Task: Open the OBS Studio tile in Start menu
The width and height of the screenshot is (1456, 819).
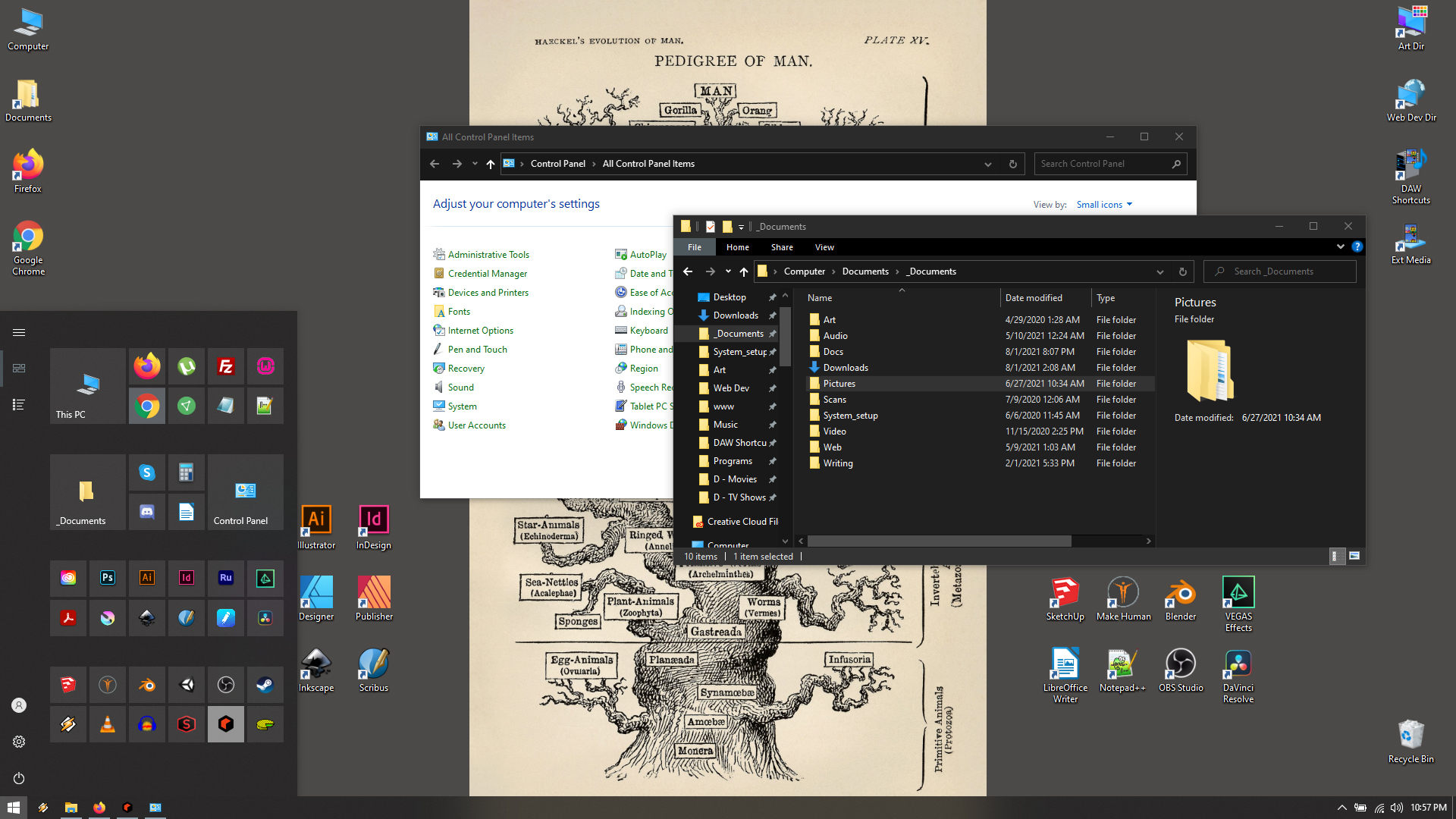Action: point(226,685)
